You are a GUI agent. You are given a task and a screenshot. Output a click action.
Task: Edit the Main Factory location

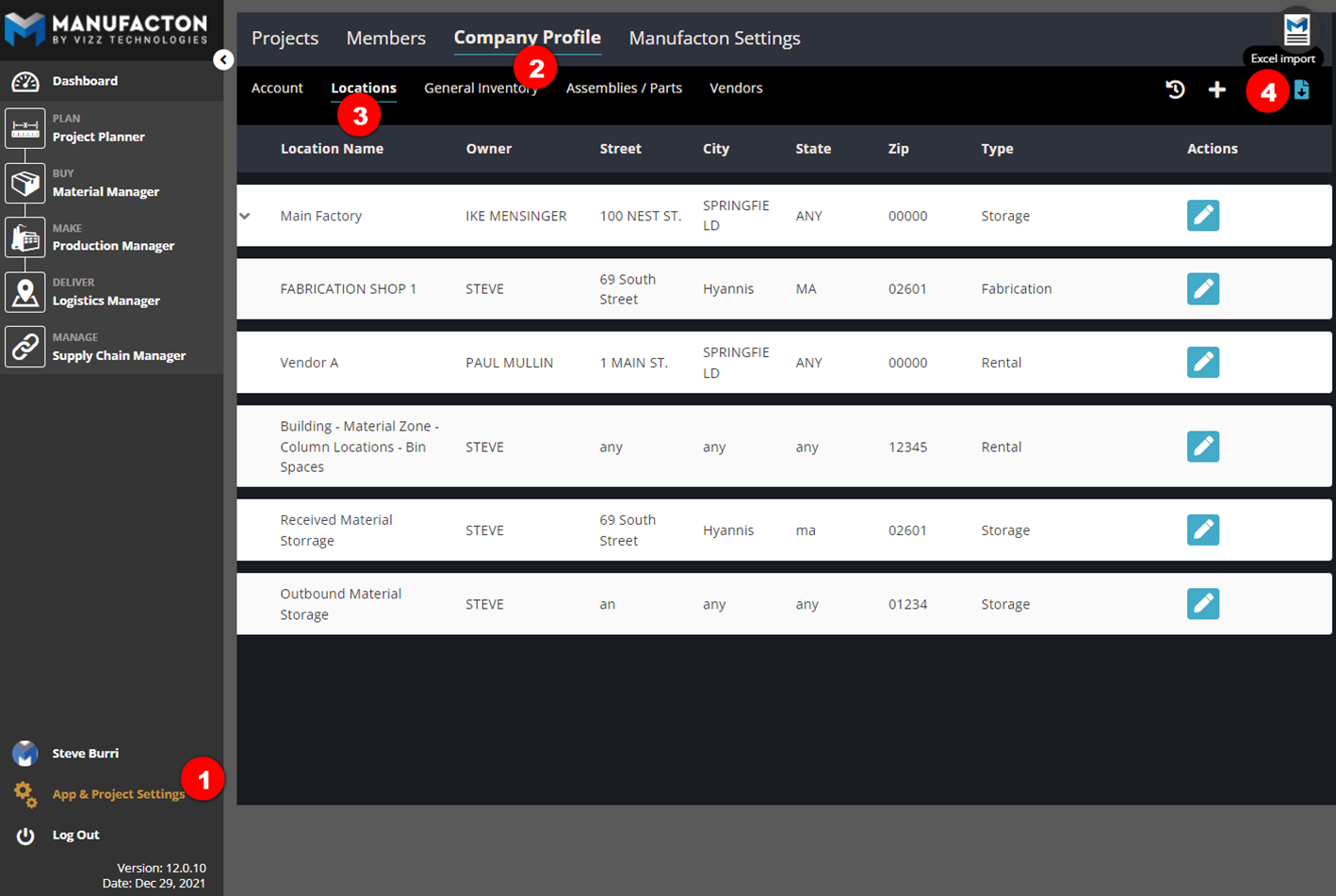coord(1203,215)
